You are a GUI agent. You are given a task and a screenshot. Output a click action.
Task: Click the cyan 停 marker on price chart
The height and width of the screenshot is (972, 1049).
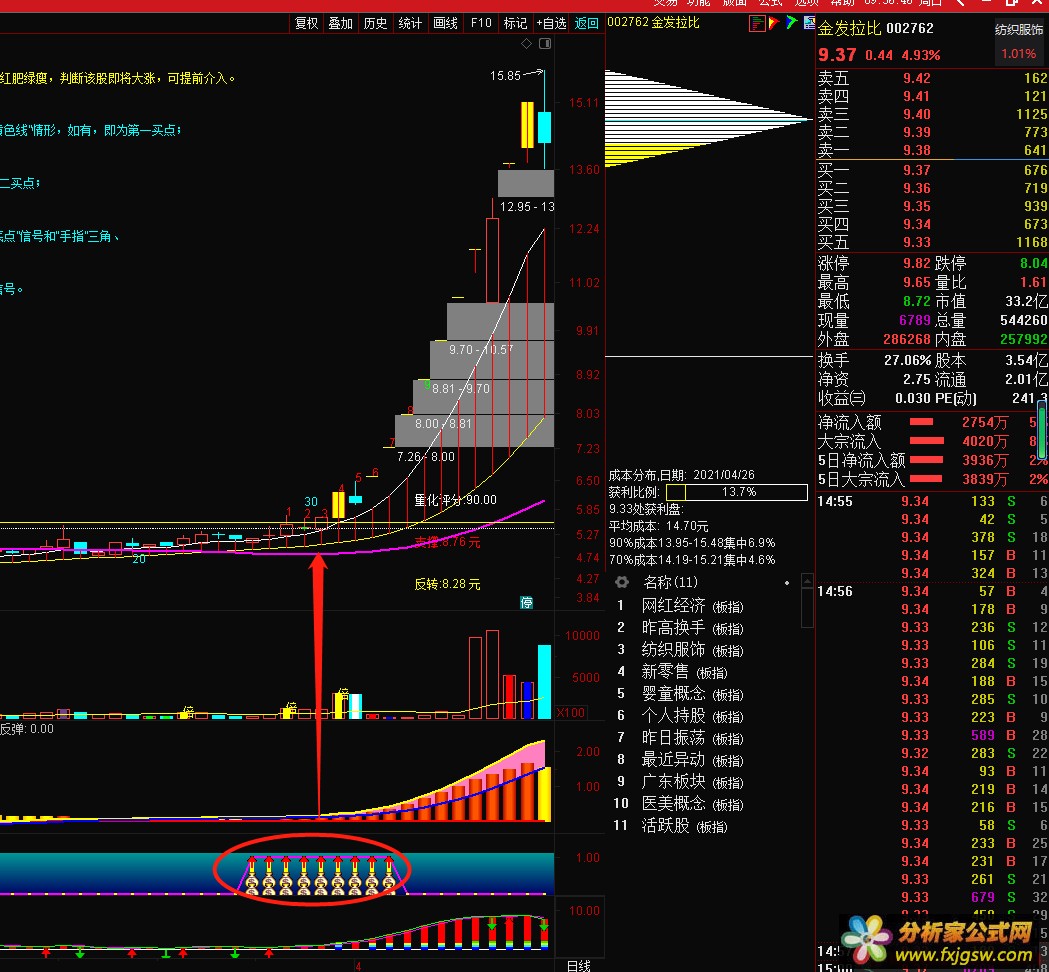tap(527, 603)
